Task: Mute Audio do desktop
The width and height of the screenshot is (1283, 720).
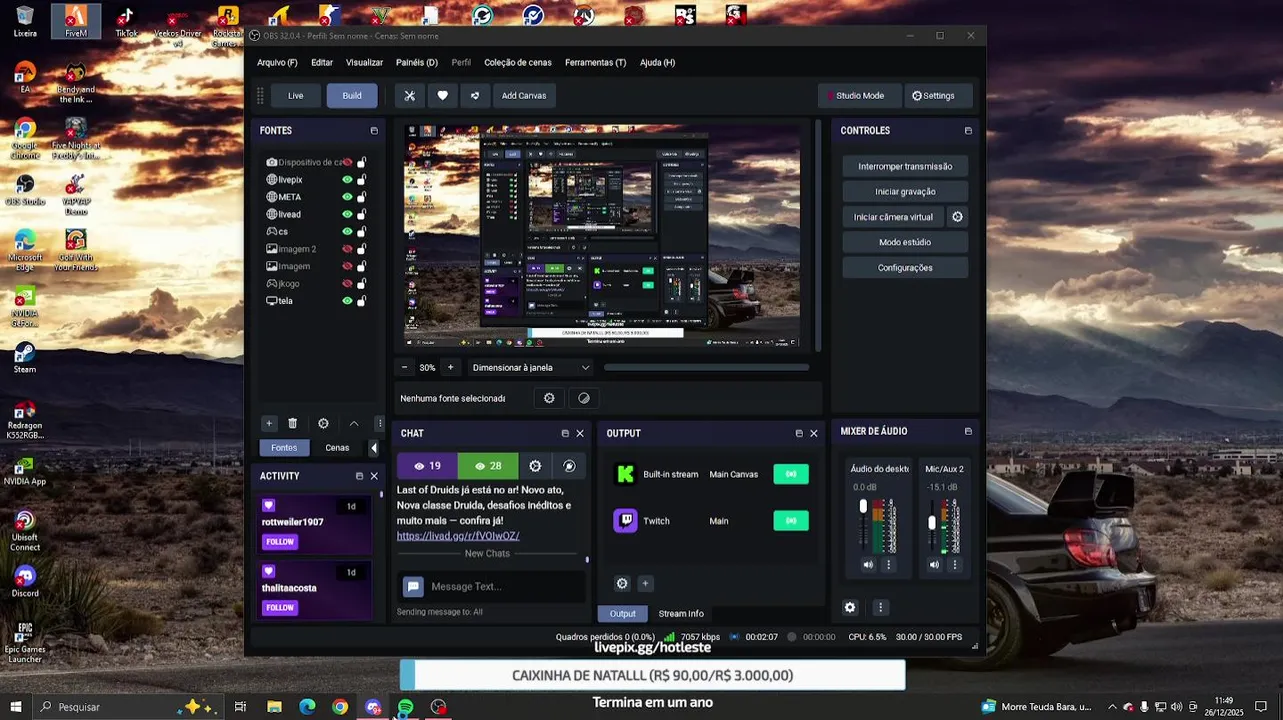Action: point(868,565)
